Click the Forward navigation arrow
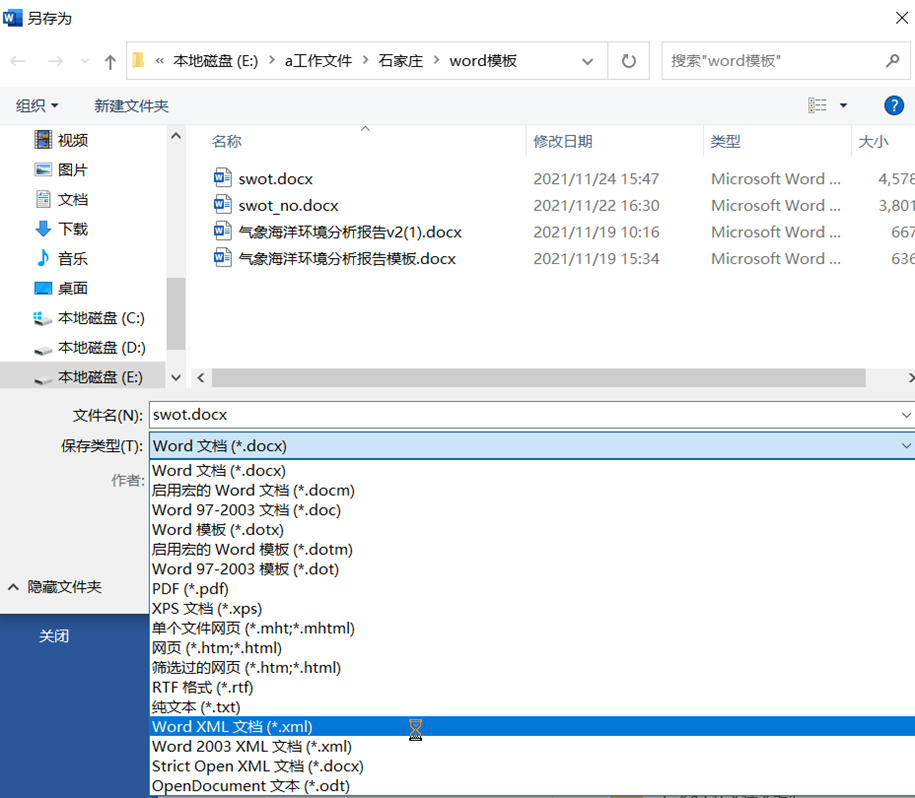The height and width of the screenshot is (798, 915). [x=55, y=61]
